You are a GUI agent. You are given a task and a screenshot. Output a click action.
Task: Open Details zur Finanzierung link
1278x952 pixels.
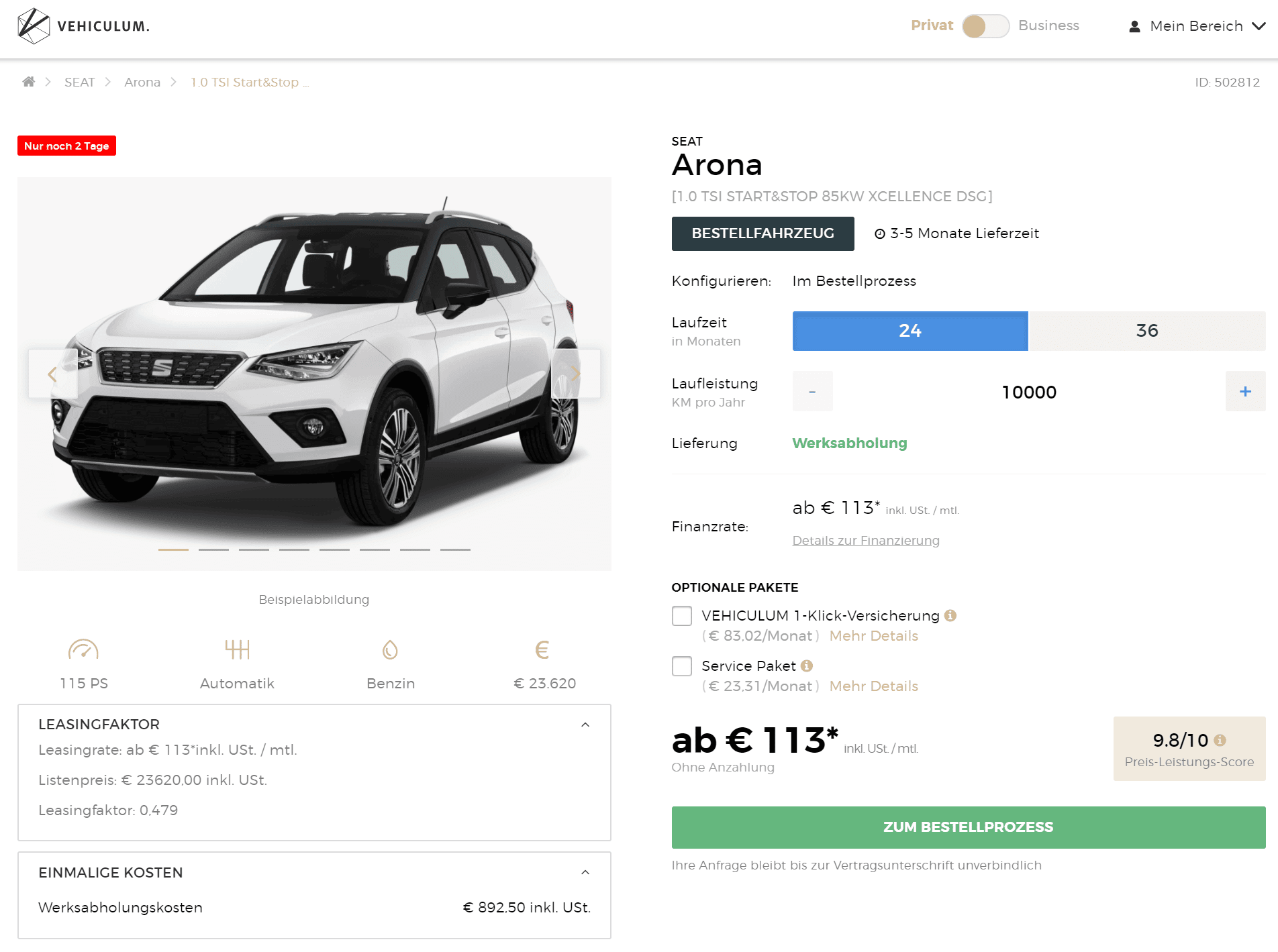point(866,541)
